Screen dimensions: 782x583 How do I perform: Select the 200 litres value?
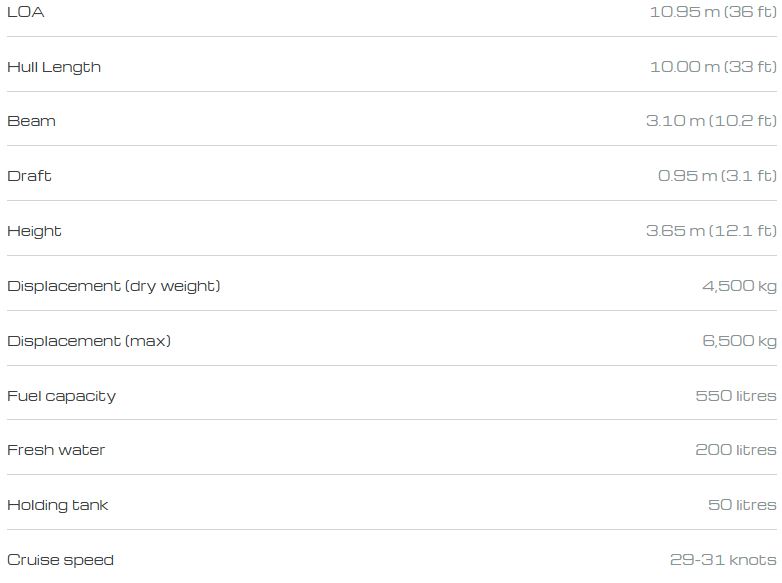735,450
